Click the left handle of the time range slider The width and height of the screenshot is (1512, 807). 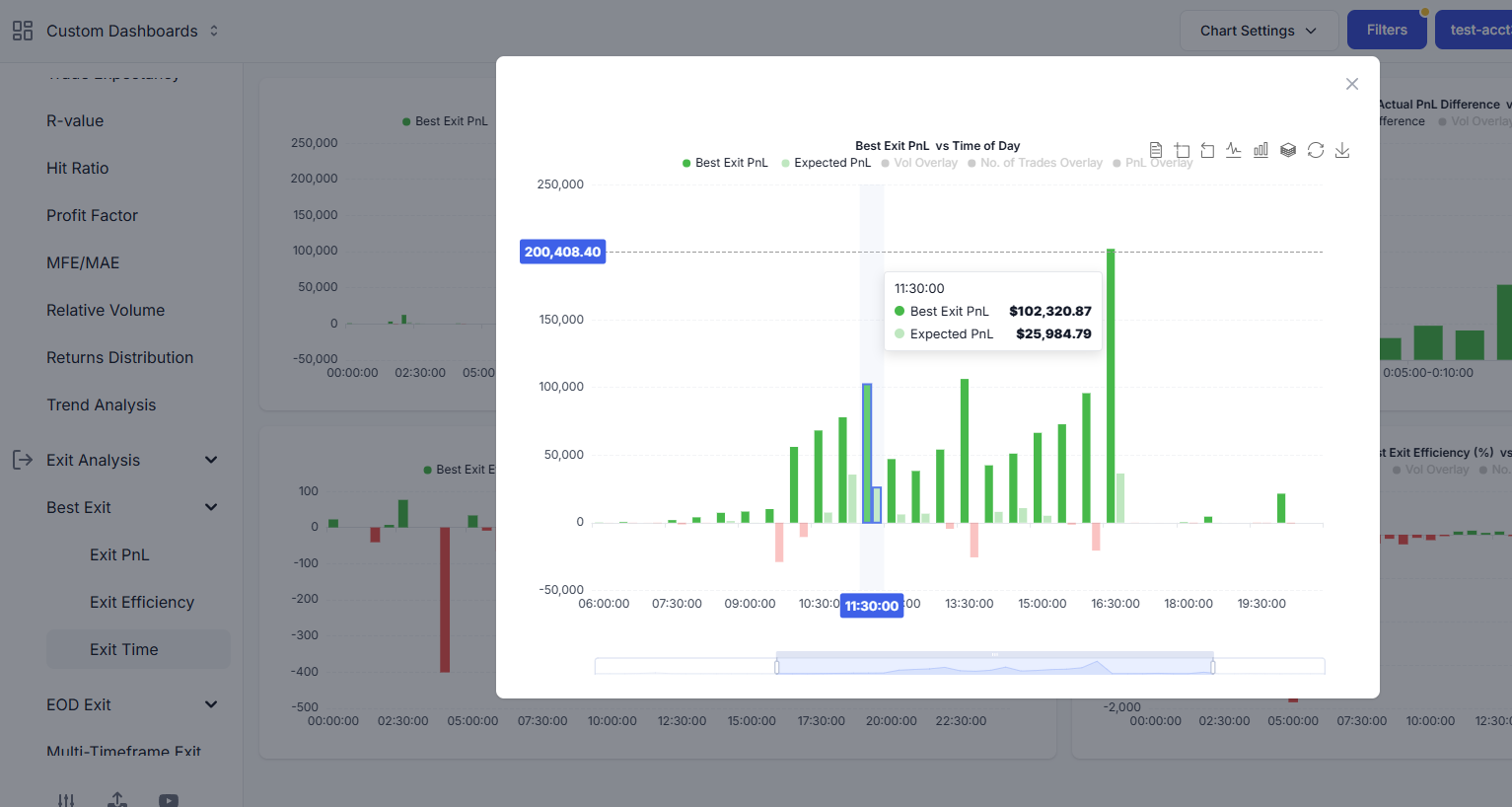coord(777,667)
